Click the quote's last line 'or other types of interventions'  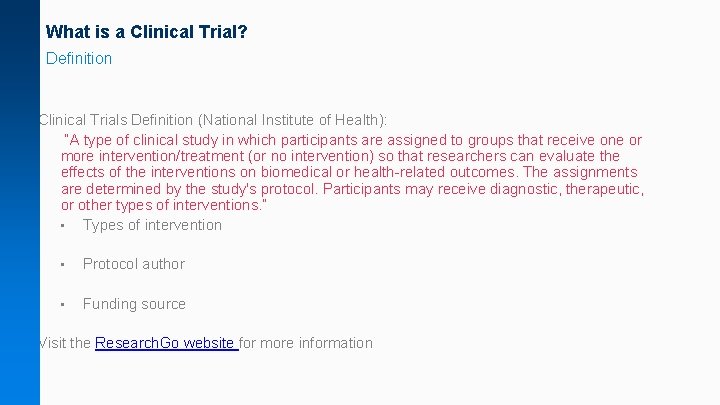pyautogui.click(x=162, y=205)
